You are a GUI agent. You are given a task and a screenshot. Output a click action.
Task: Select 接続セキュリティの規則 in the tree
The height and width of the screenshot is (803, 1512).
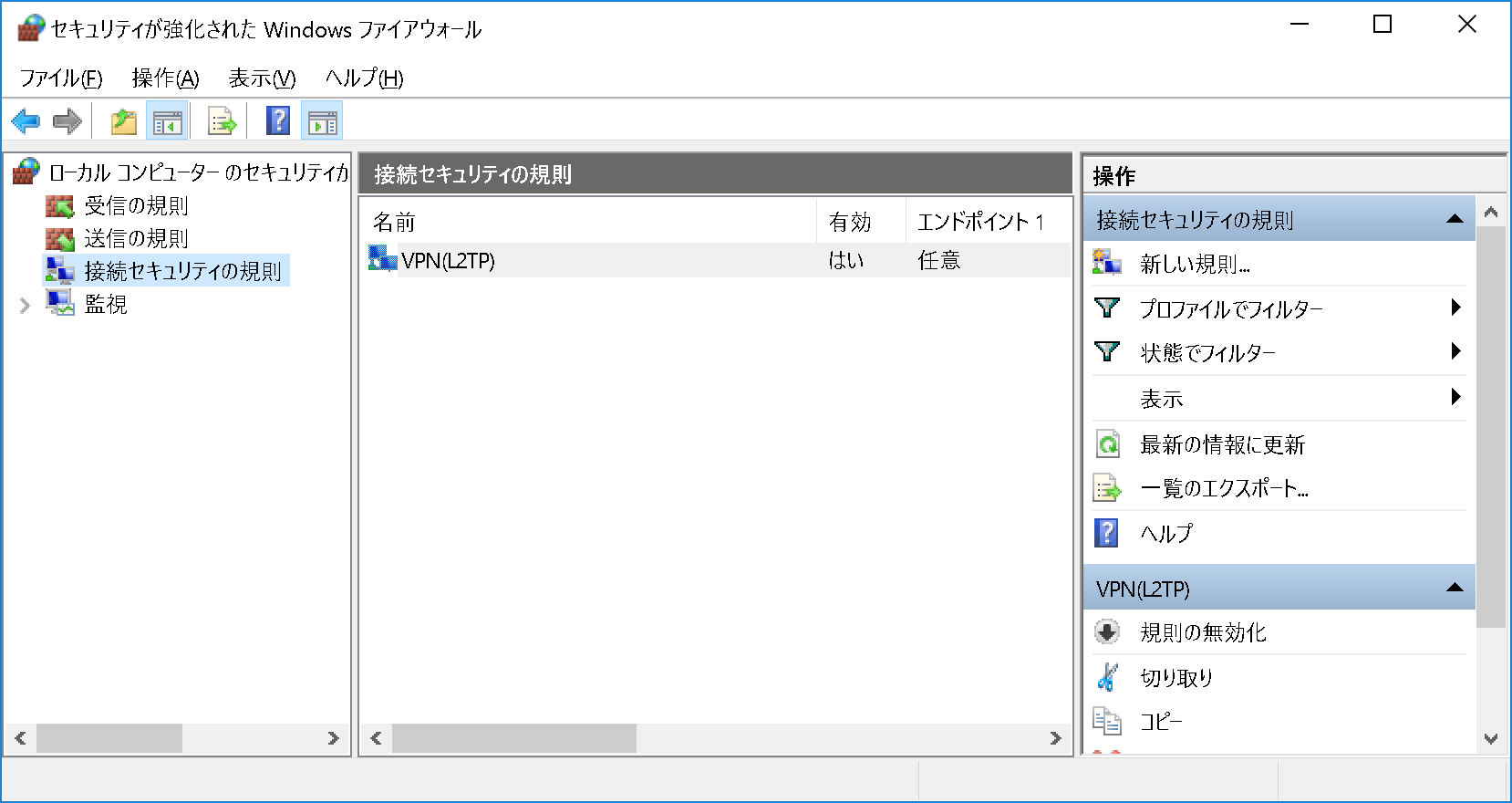click(x=182, y=271)
